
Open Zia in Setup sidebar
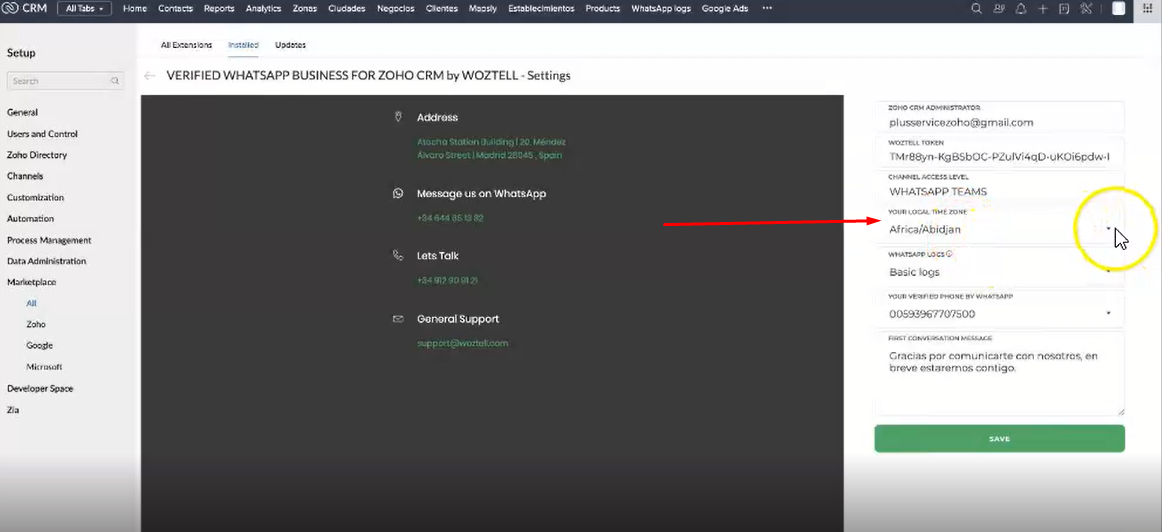[13, 410]
